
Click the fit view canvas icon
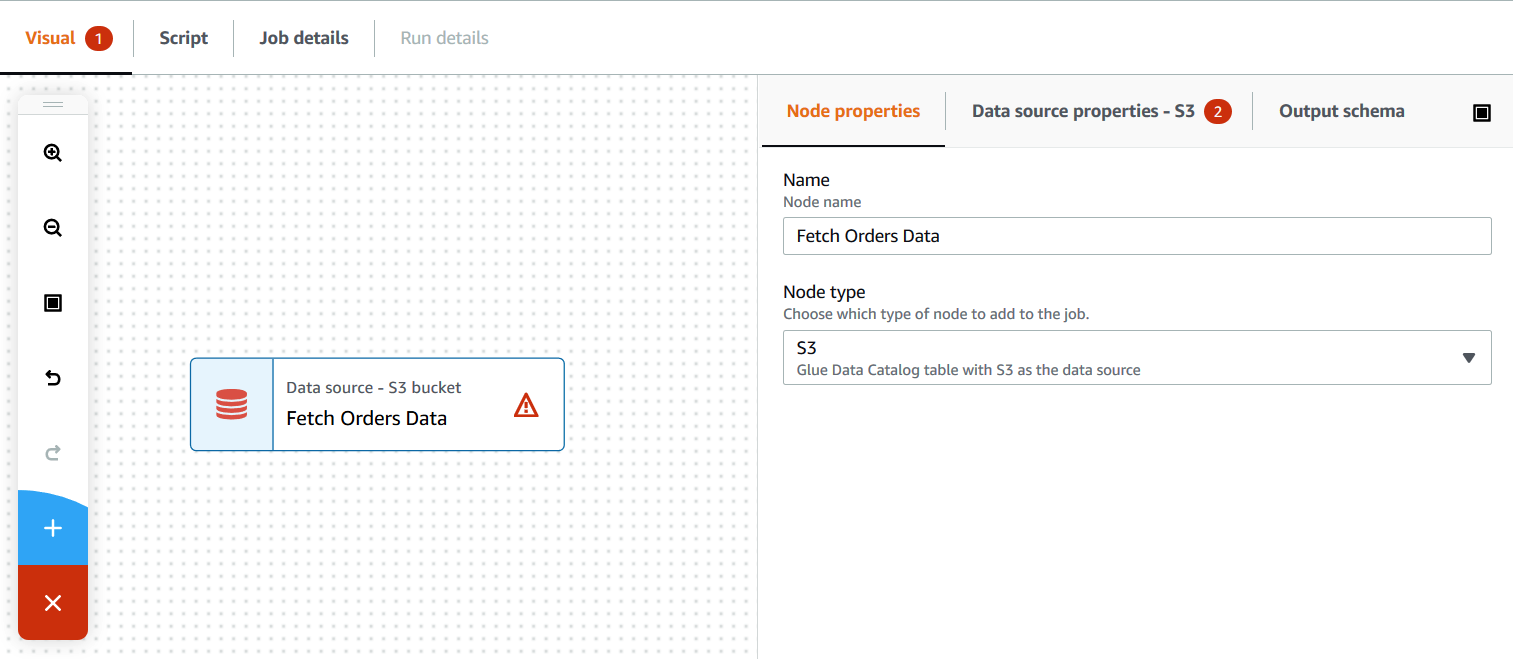(x=53, y=303)
